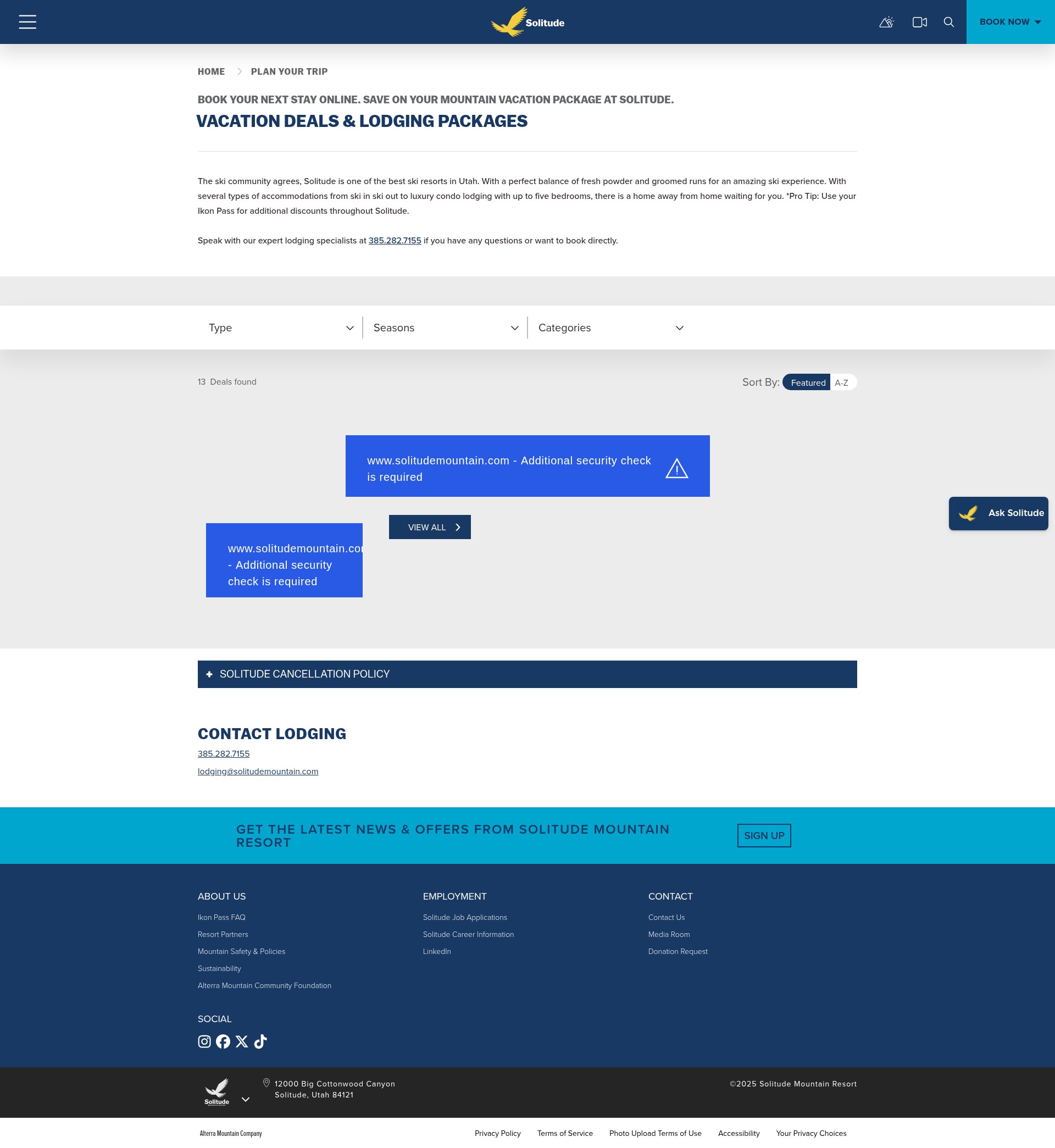1055x1148 pixels.
Task: Click the wide security check banner text
Action: coord(509,469)
